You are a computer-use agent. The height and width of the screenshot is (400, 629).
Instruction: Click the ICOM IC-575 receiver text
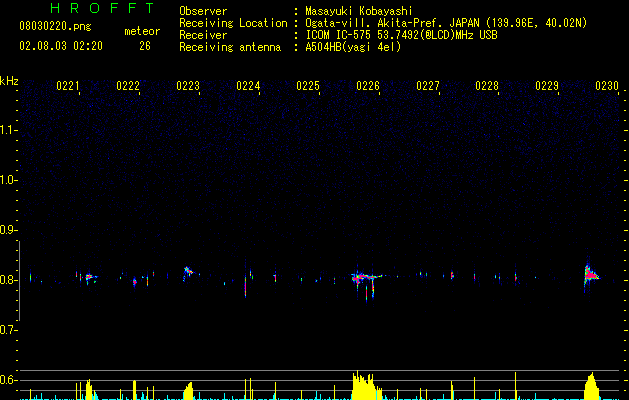point(401,35)
